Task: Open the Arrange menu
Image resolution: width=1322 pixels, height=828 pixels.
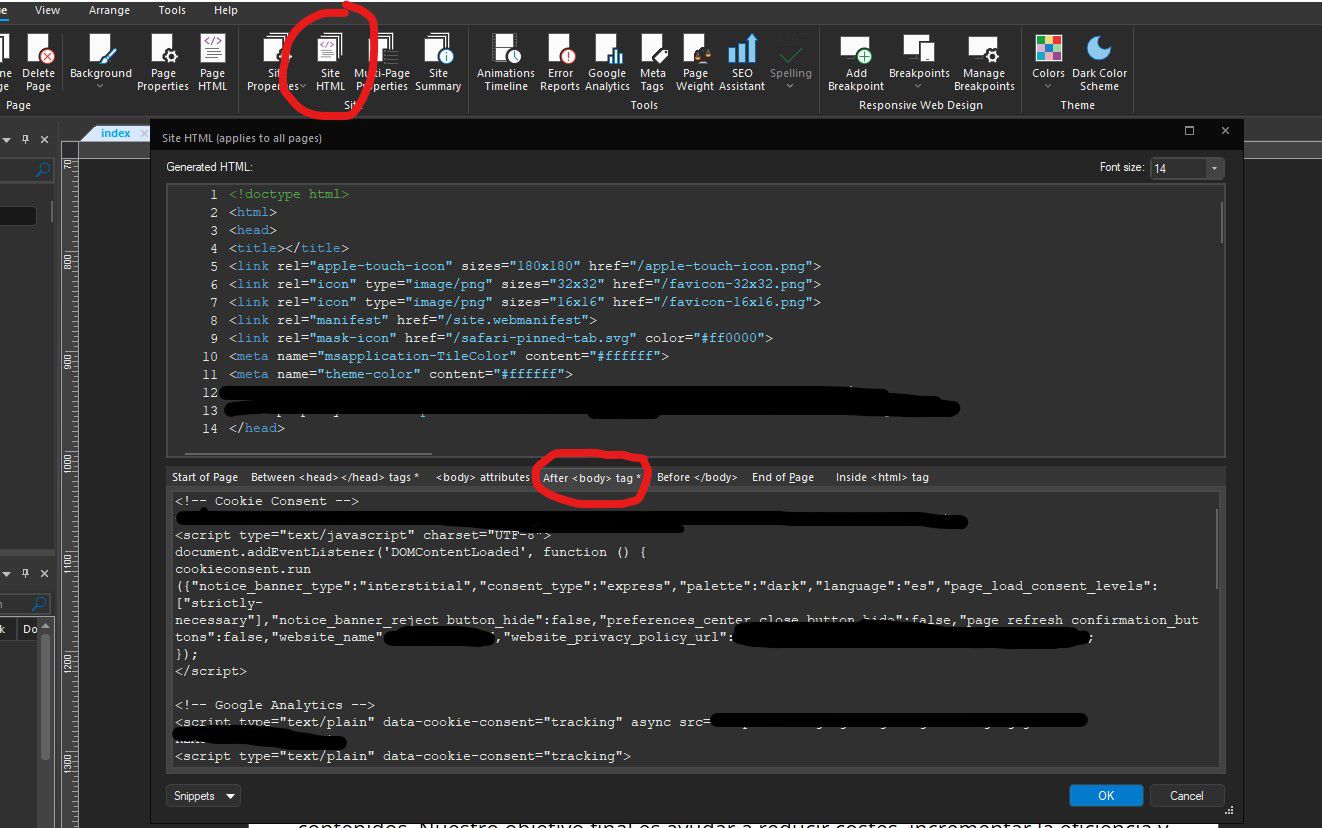Action: [x=109, y=10]
